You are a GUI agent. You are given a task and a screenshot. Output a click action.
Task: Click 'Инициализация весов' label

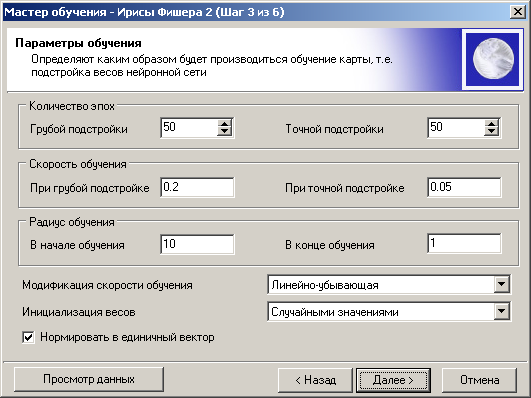[x=79, y=312]
